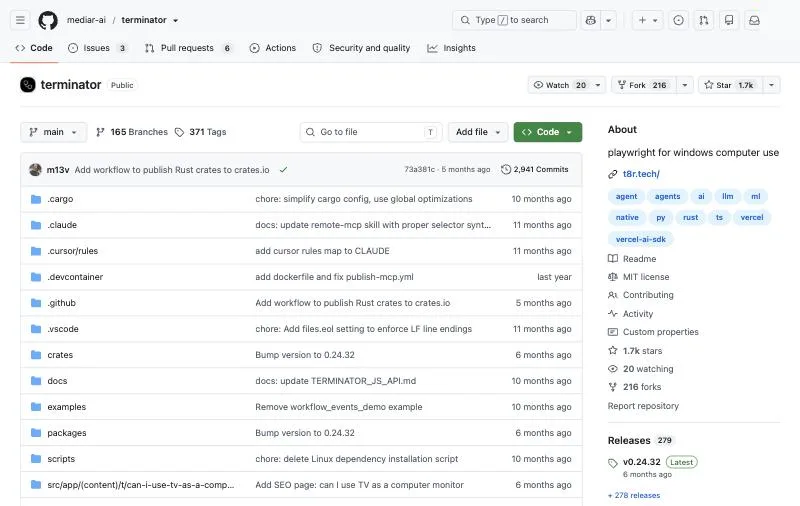The image size is (800, 506).
Task: Click the .claude folder icon
Action: pyautogui.click(x=36, y=225)
